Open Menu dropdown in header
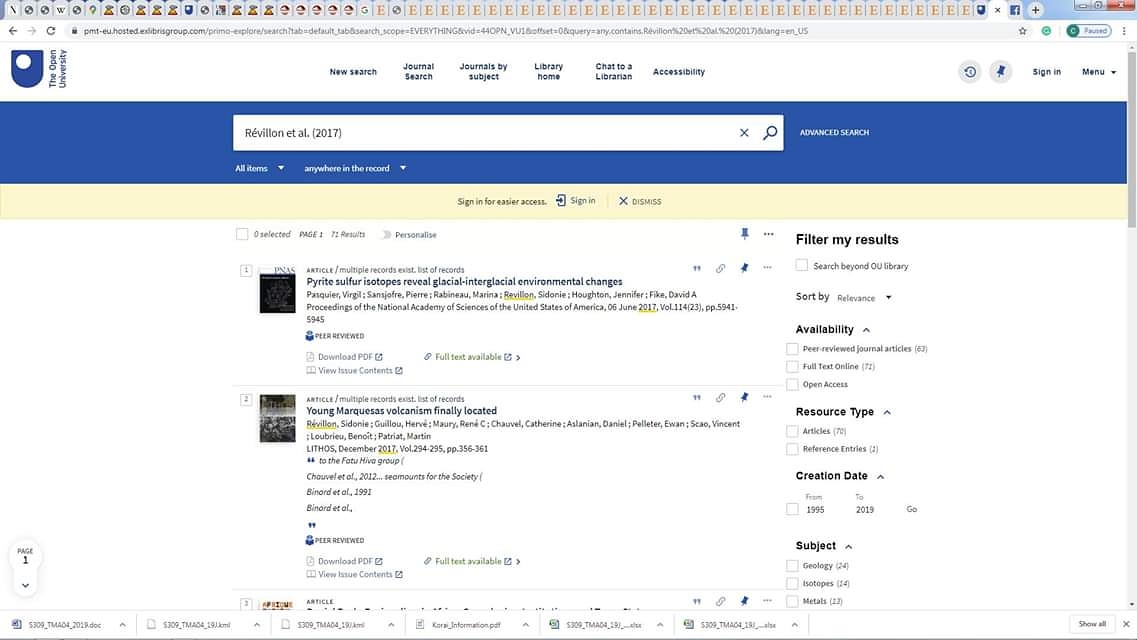Viewport: 1137px width, 640px height. pos(1099,72)
